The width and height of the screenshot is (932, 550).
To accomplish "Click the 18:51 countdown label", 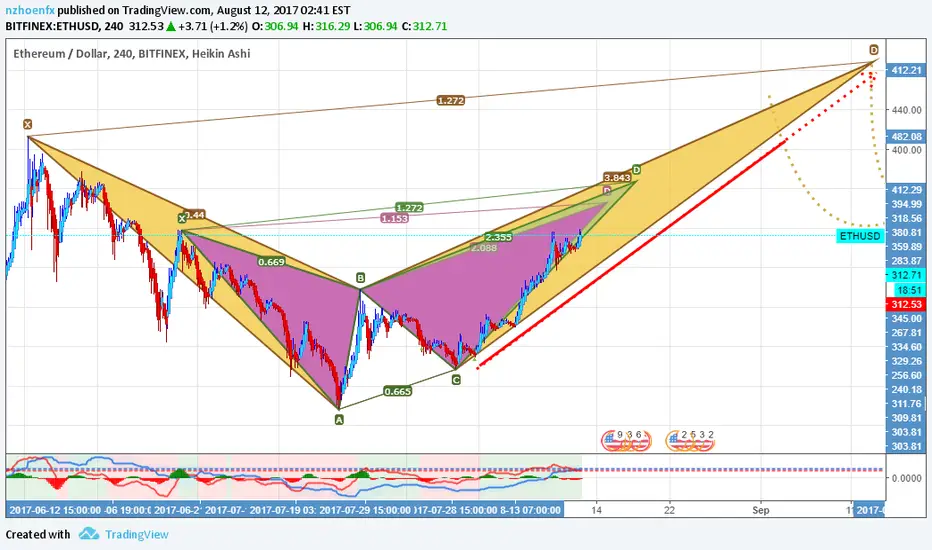I will coord(909,290).
